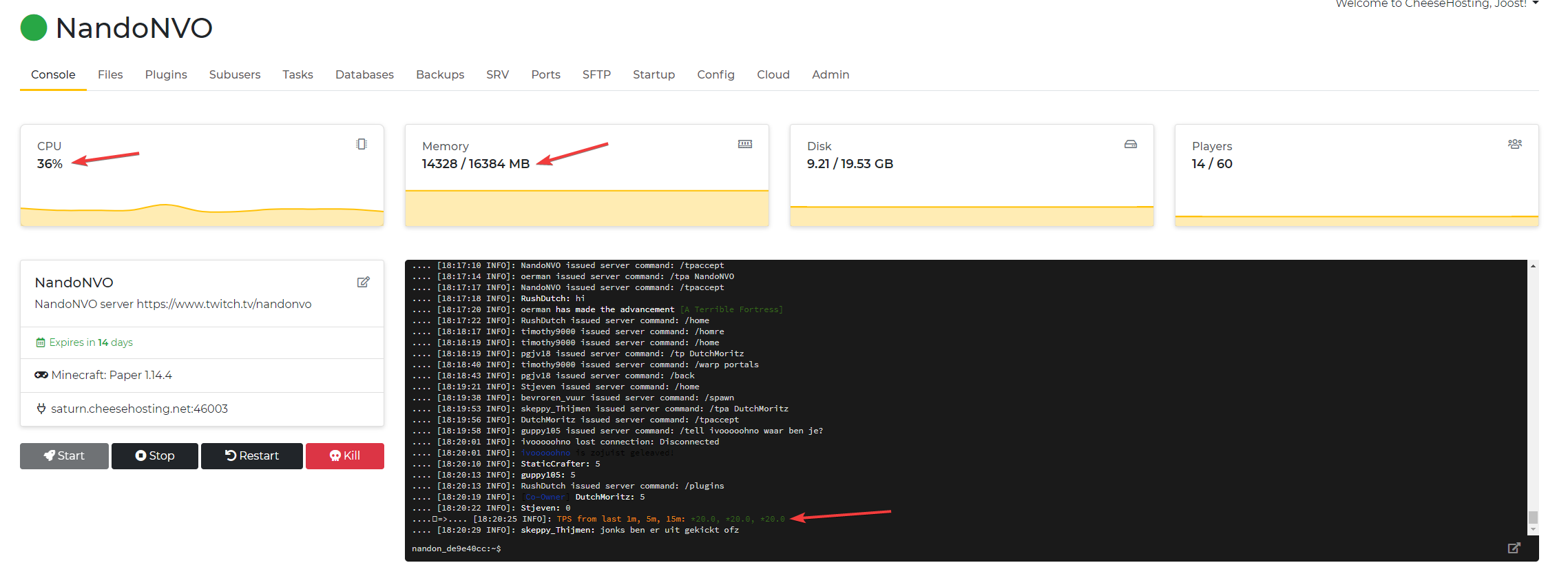Image resolution: width=1568 pixels, height=574 pixels.
Task: Go to the Backups tab
Action: pos(439,74)
